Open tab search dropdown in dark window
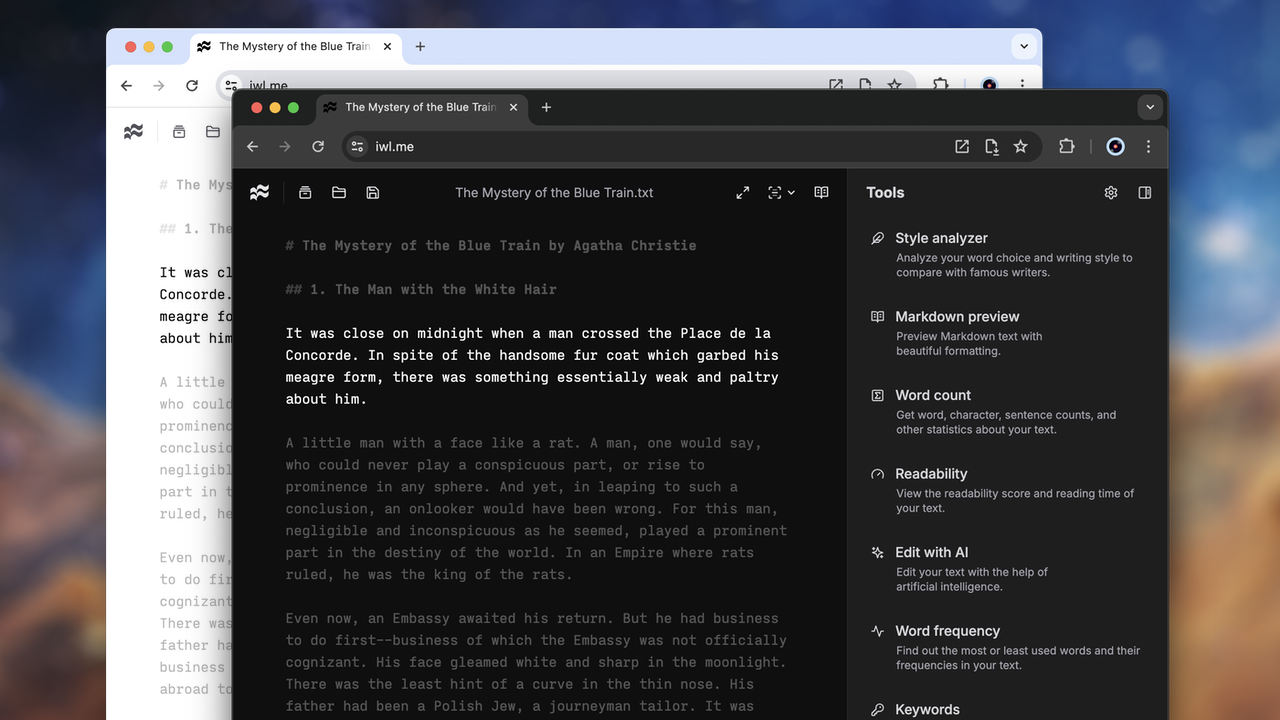The image size is (1280, 720). pos(1150,107)
